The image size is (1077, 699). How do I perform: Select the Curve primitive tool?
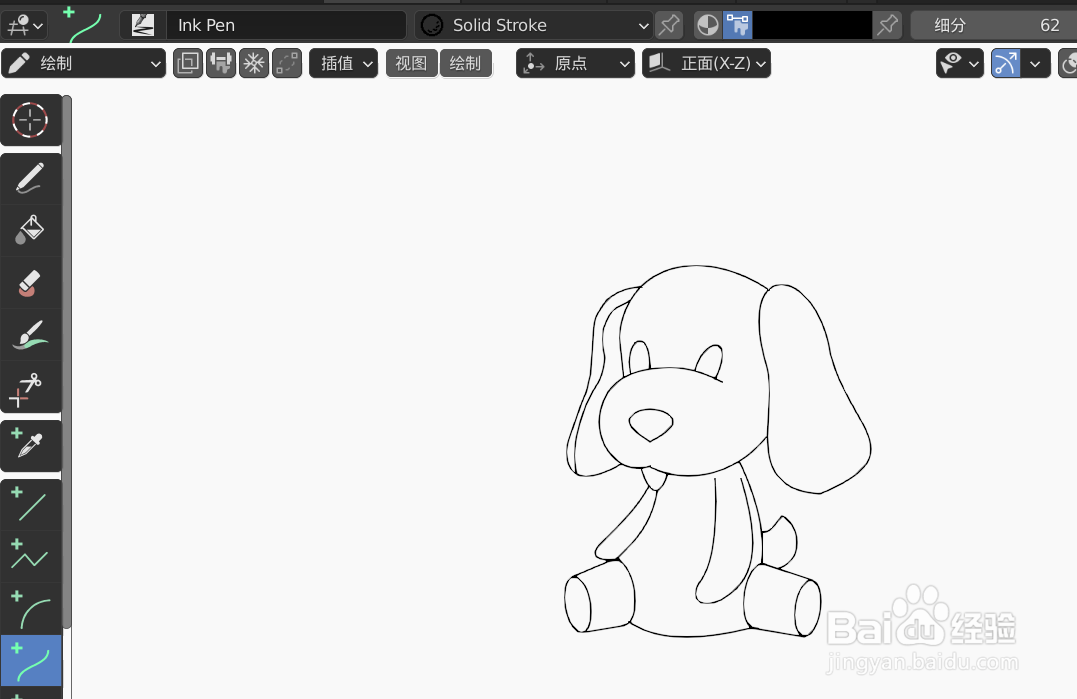pos(30,661)
